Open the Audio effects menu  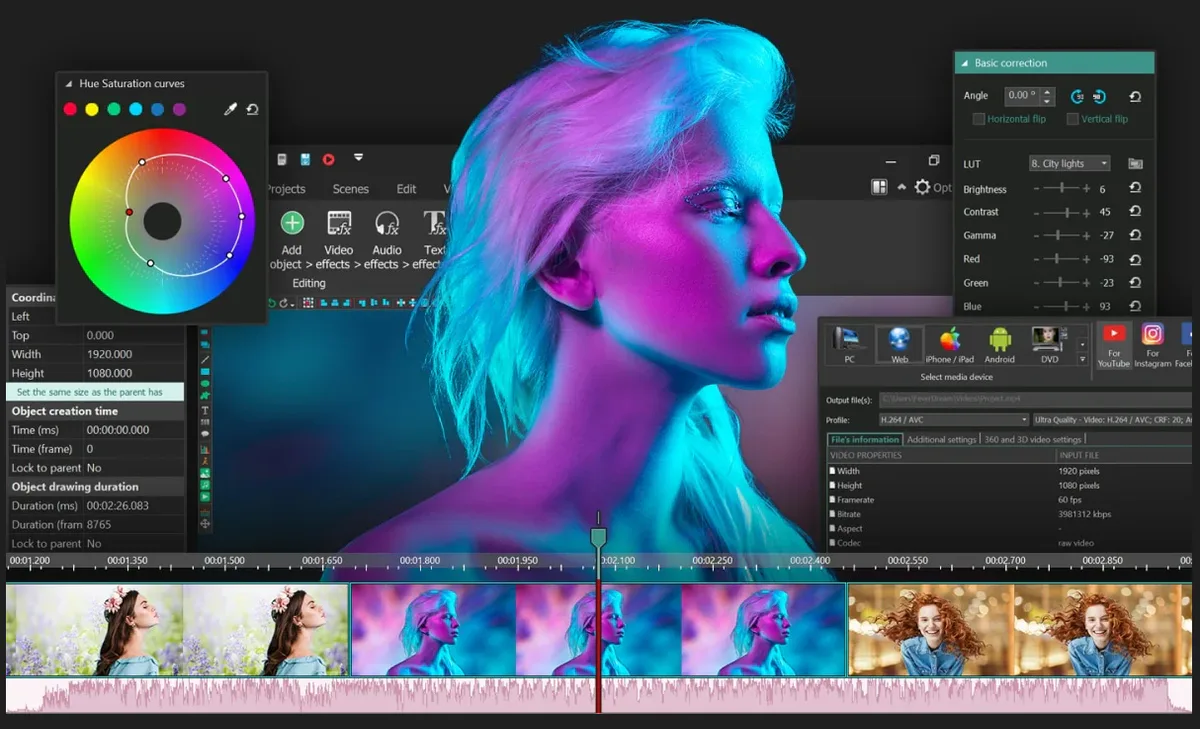coord(386,223)
